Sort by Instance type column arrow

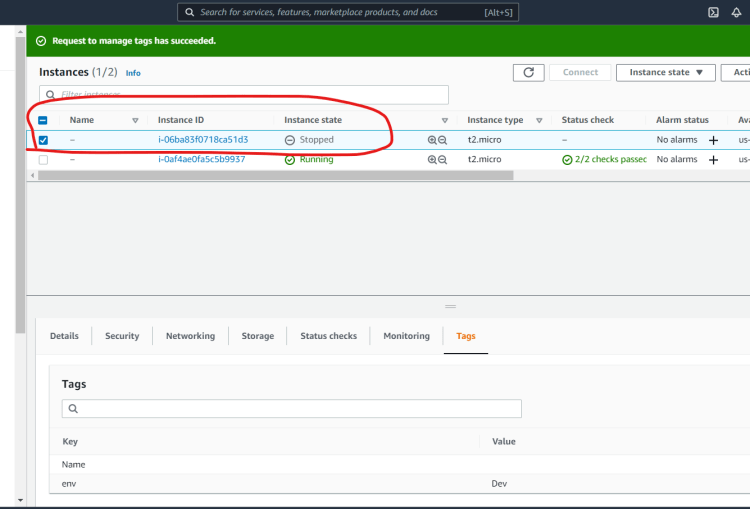pyautogui.click(x=539, y=121)
